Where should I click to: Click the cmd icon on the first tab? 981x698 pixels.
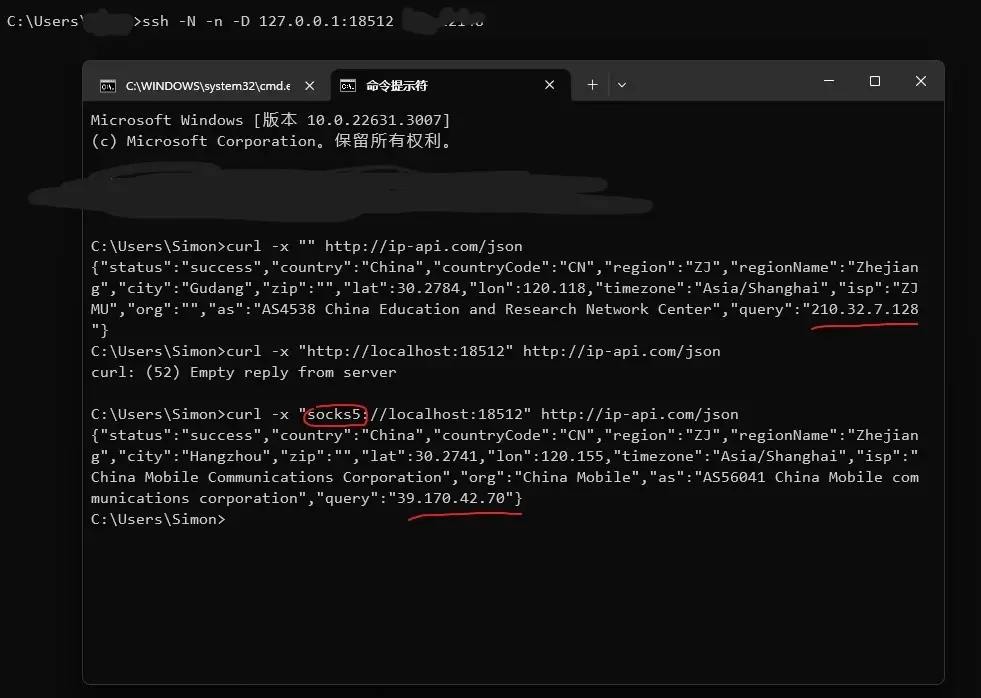tap(107, 86)
